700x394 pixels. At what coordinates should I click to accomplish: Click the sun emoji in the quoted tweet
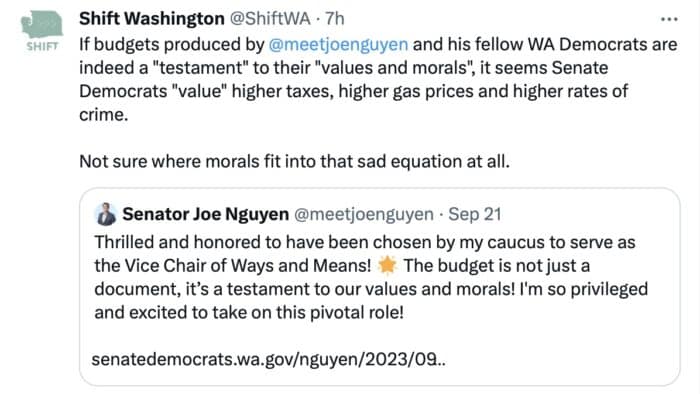[387, 265]
